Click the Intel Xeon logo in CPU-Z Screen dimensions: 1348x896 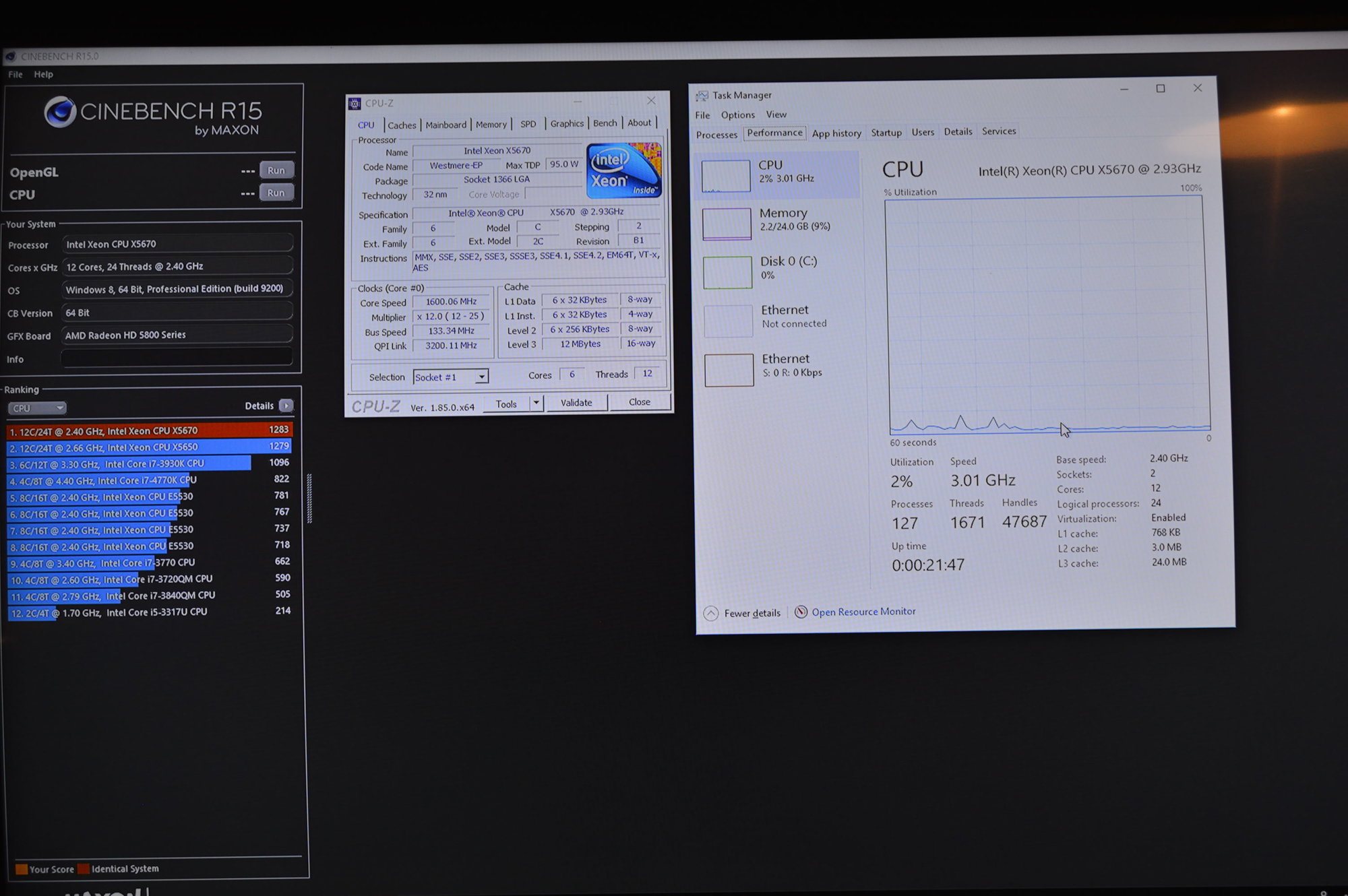coord(623,170)
